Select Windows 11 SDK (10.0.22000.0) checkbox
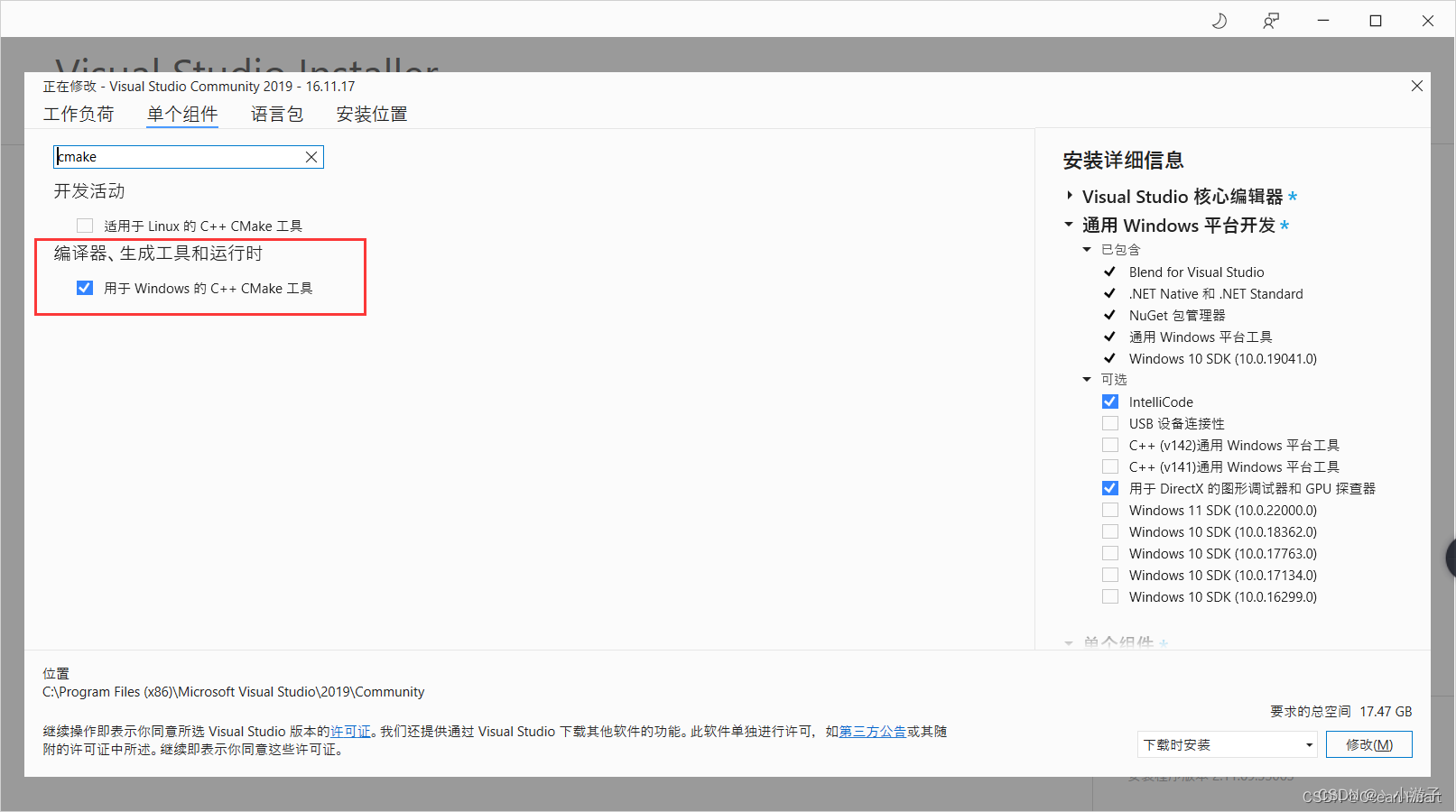This screenshot has height=812, width=1456. (1110, 510)
